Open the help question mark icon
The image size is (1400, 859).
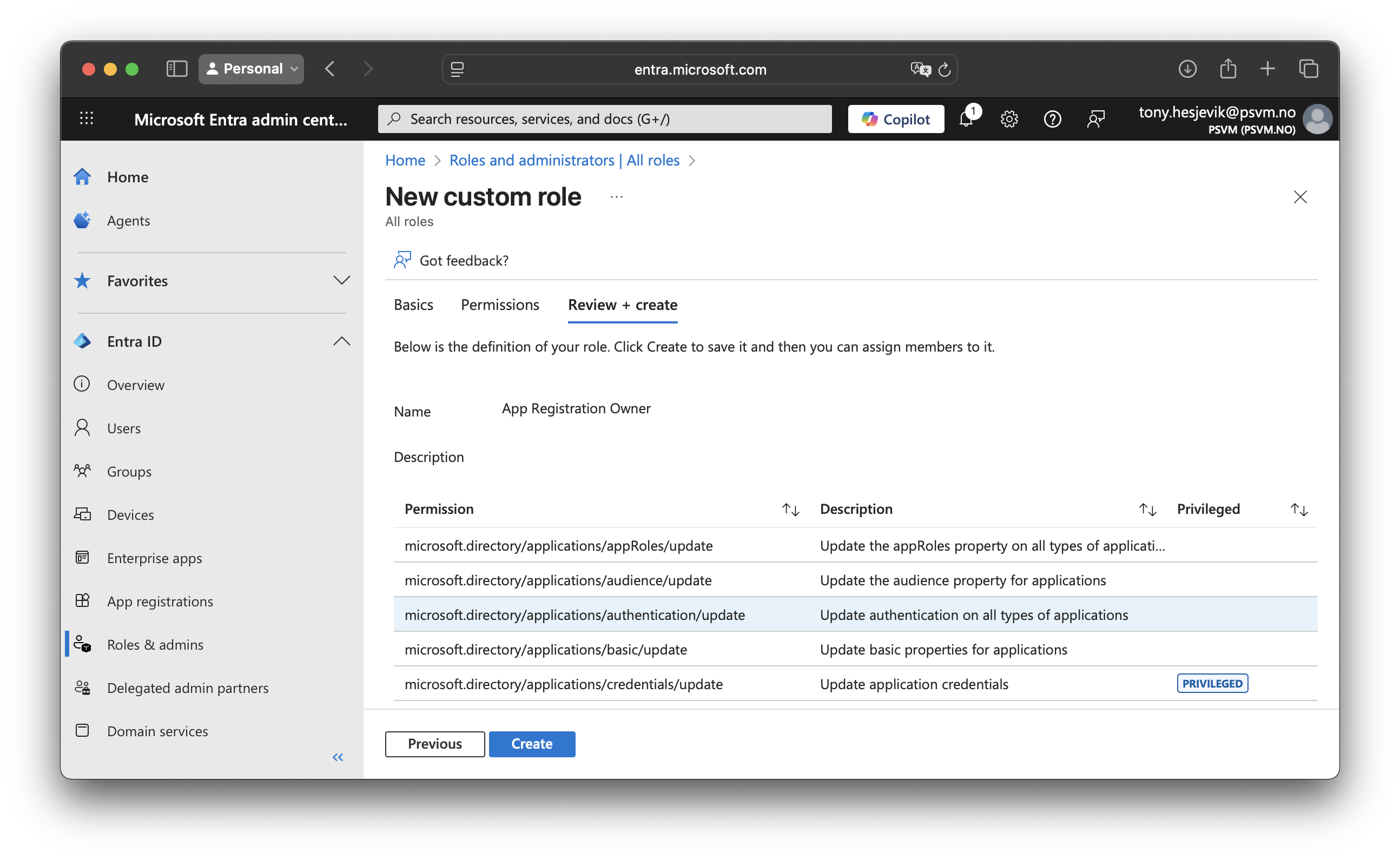click(1052, 120)
